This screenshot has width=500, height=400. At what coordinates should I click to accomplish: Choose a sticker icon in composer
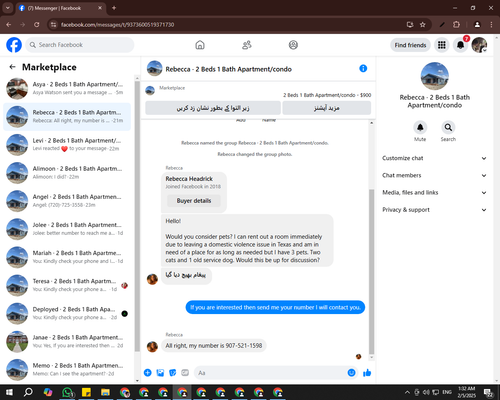pos(173,373)
